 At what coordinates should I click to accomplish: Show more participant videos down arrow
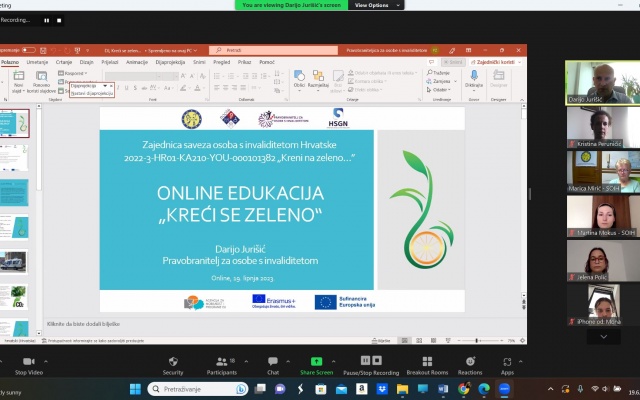[x=604, y=337]
